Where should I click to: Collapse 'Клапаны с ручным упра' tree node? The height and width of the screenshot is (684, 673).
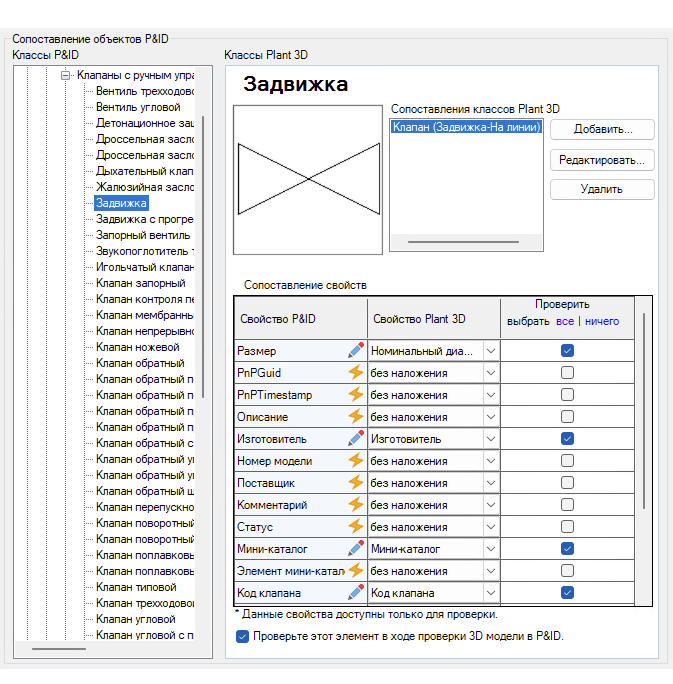pyautogui.click(x=65, y=75)
